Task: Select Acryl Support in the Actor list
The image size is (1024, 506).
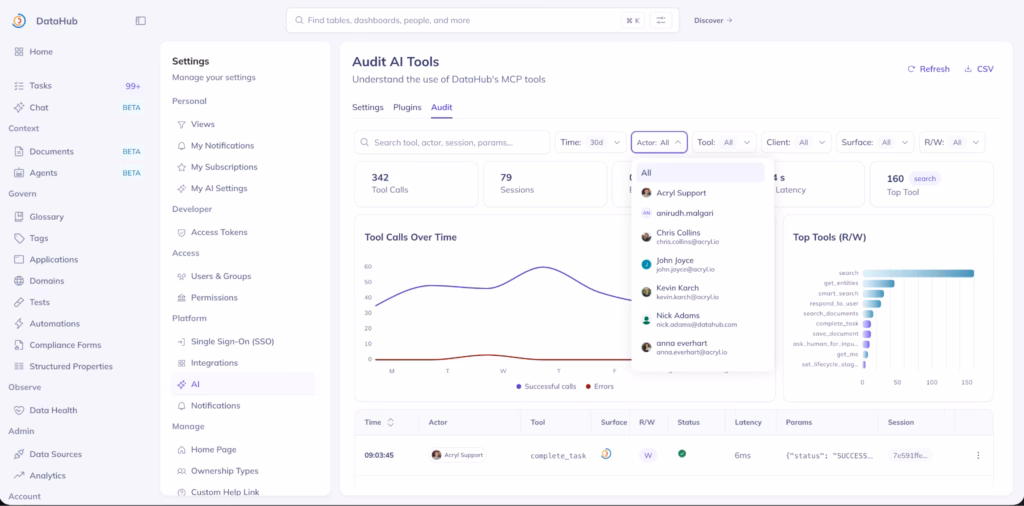Action: [x=700, y=193]
